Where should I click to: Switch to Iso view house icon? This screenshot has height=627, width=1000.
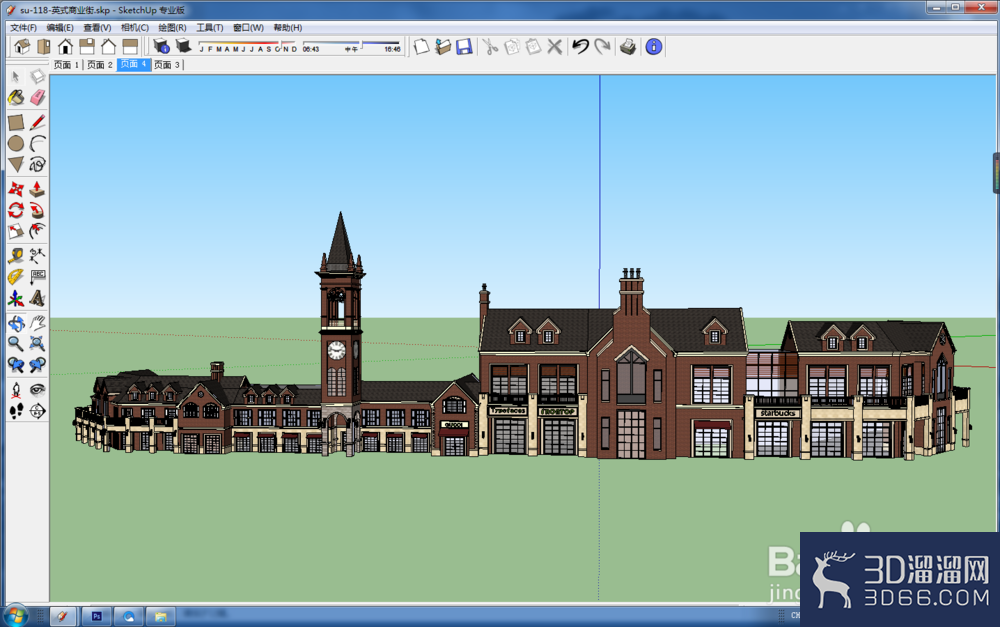(22, 46)
